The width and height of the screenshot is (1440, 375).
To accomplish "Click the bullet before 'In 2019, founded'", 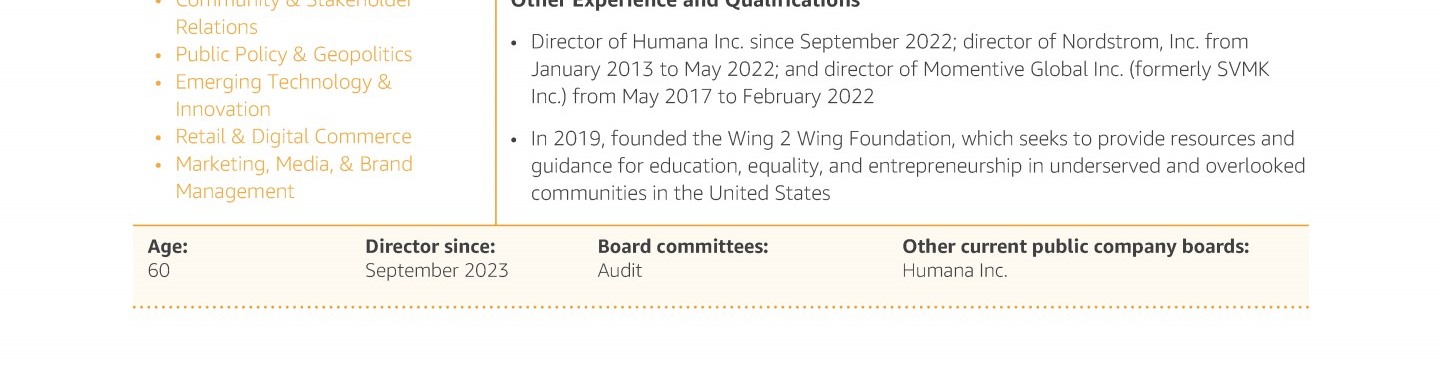I will [514, 140].
